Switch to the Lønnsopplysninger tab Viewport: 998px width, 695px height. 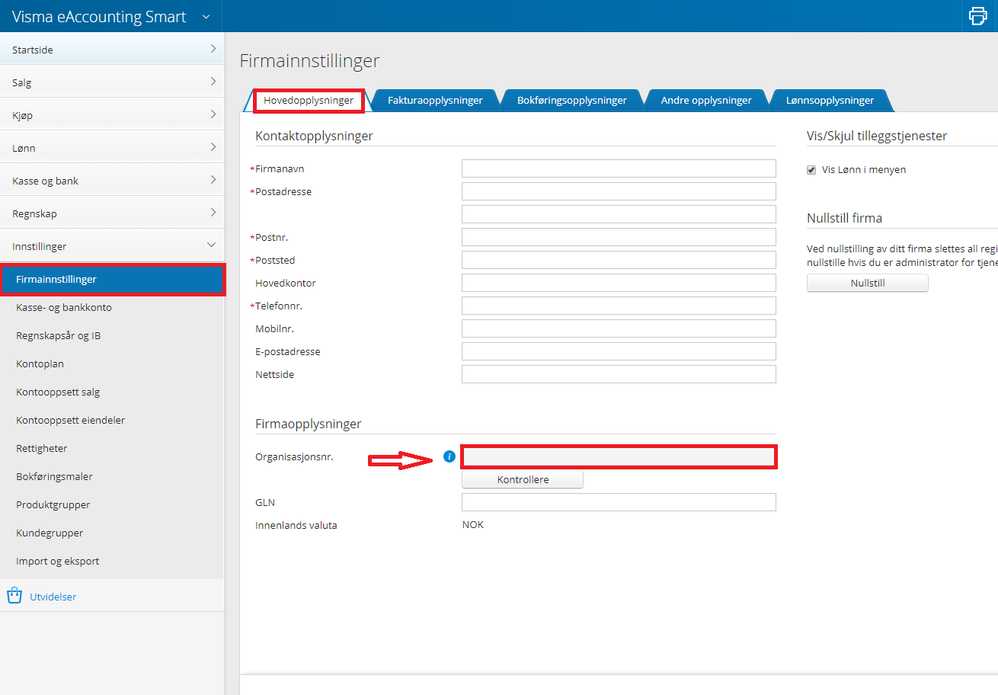point(829,101)
